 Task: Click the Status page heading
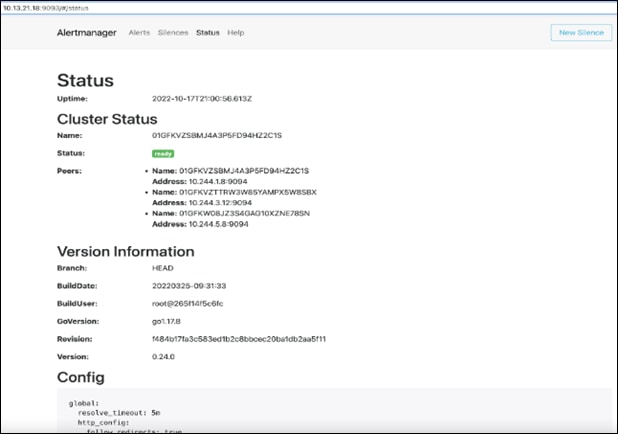pyautogui.click(x=86, y=80)
